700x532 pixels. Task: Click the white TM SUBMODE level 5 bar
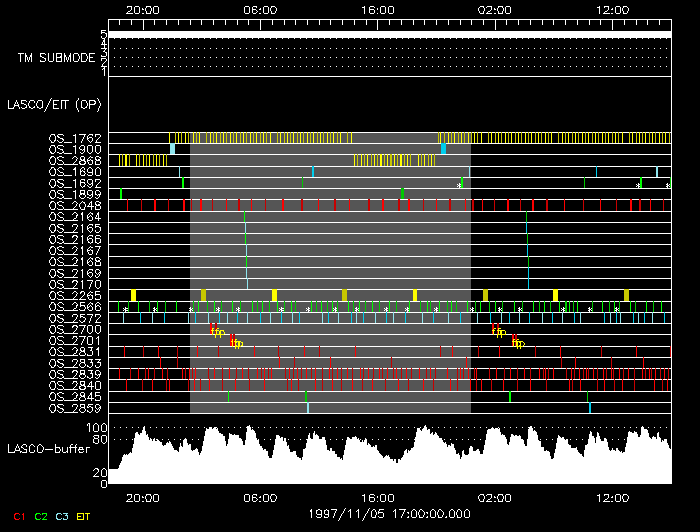[x=390, y=35]
